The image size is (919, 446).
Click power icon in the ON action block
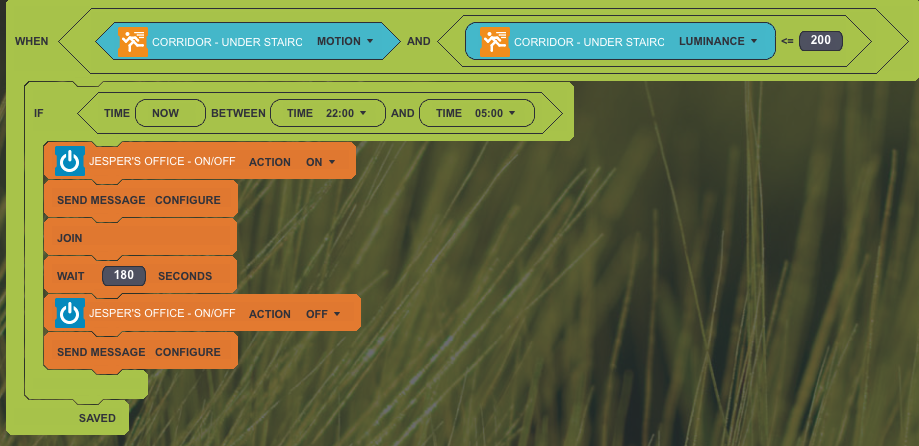click(x=70, y=161)
